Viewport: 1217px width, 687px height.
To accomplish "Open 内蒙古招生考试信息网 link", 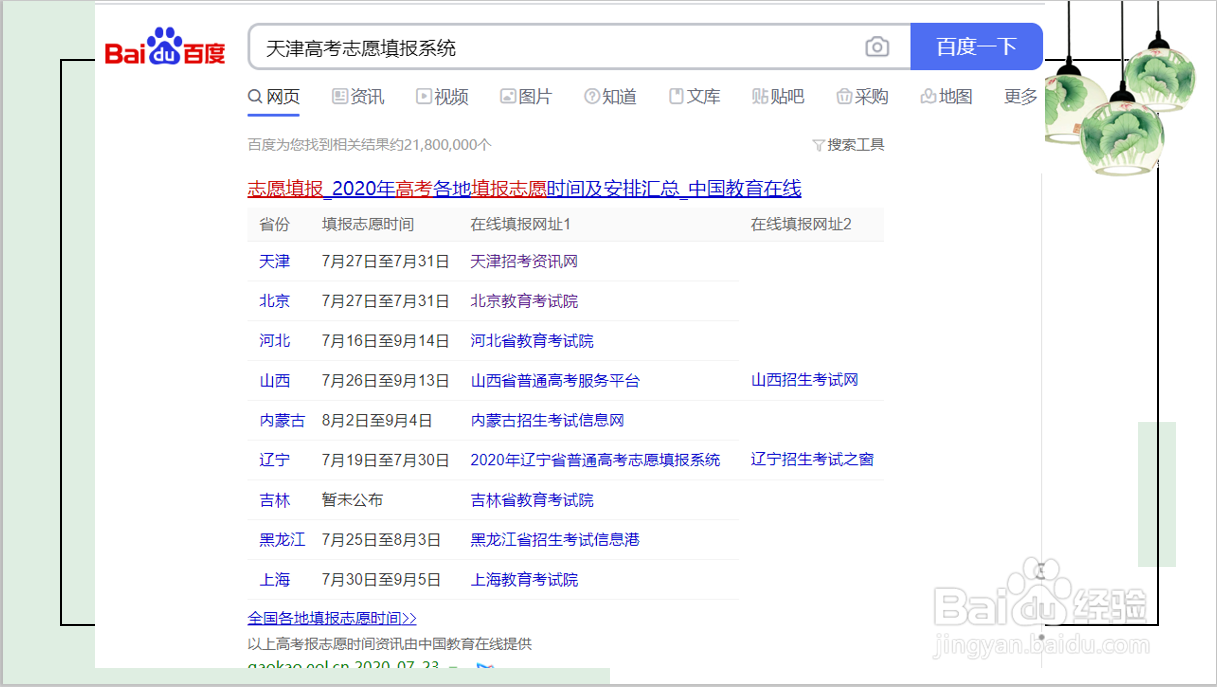I will 547,420.
